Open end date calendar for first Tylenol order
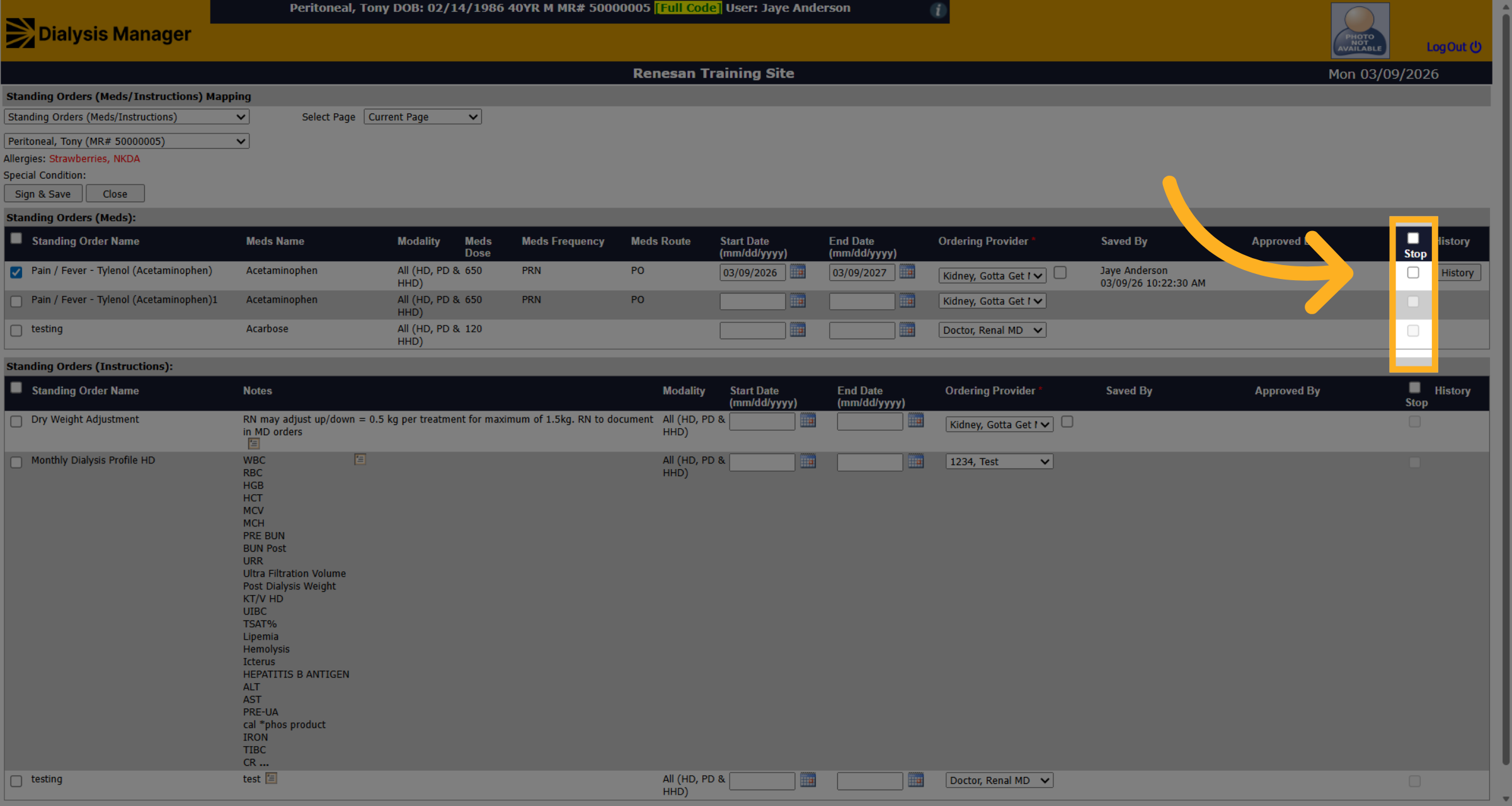Image resolution: width=1512 pixels, height=806 pixels. coord(907,272)
